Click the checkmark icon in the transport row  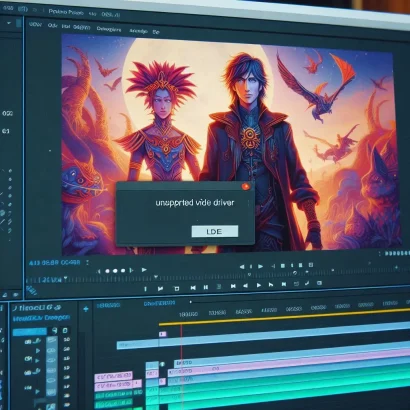coord(307,283)
